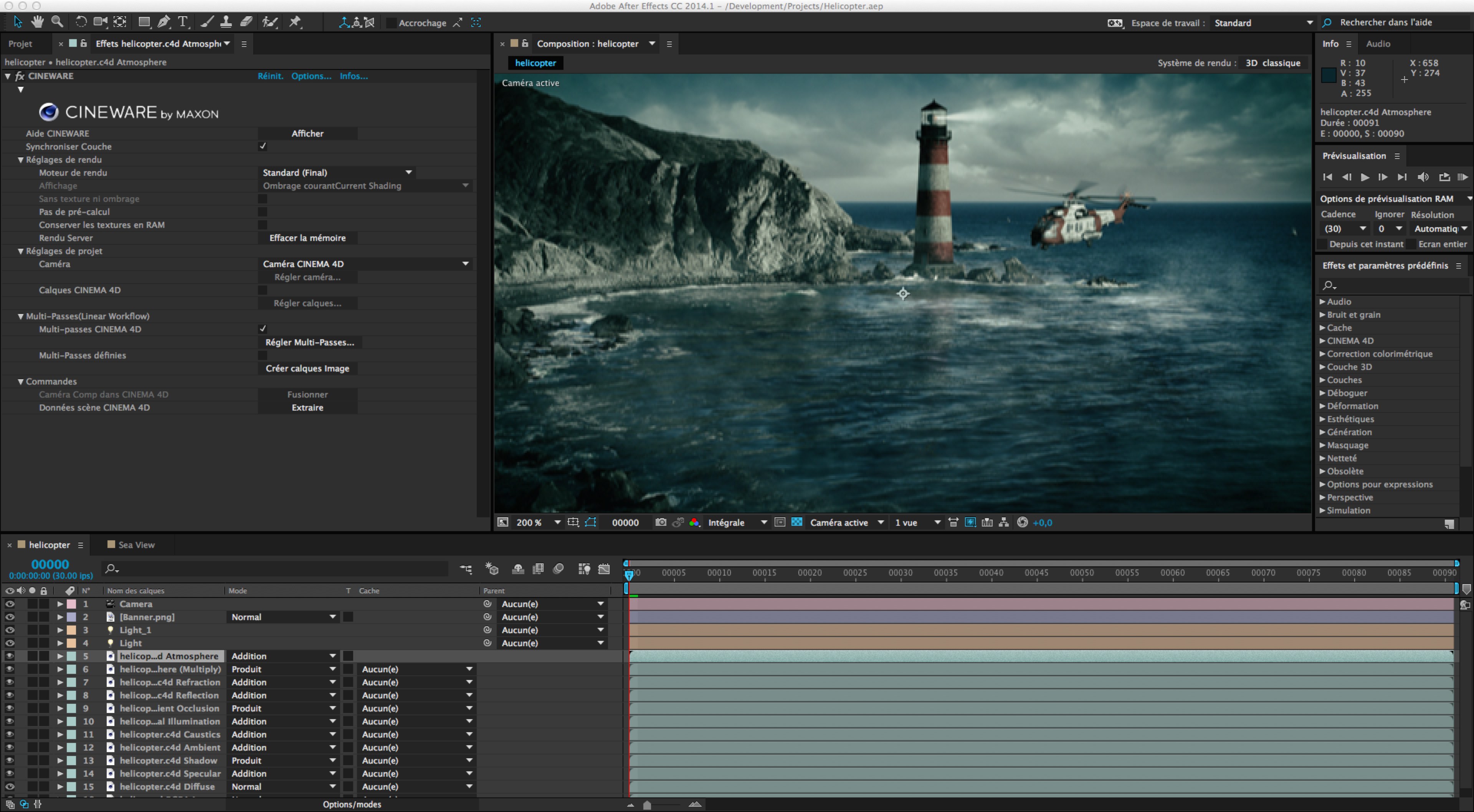Click the Extraire button

pos(307,408)
